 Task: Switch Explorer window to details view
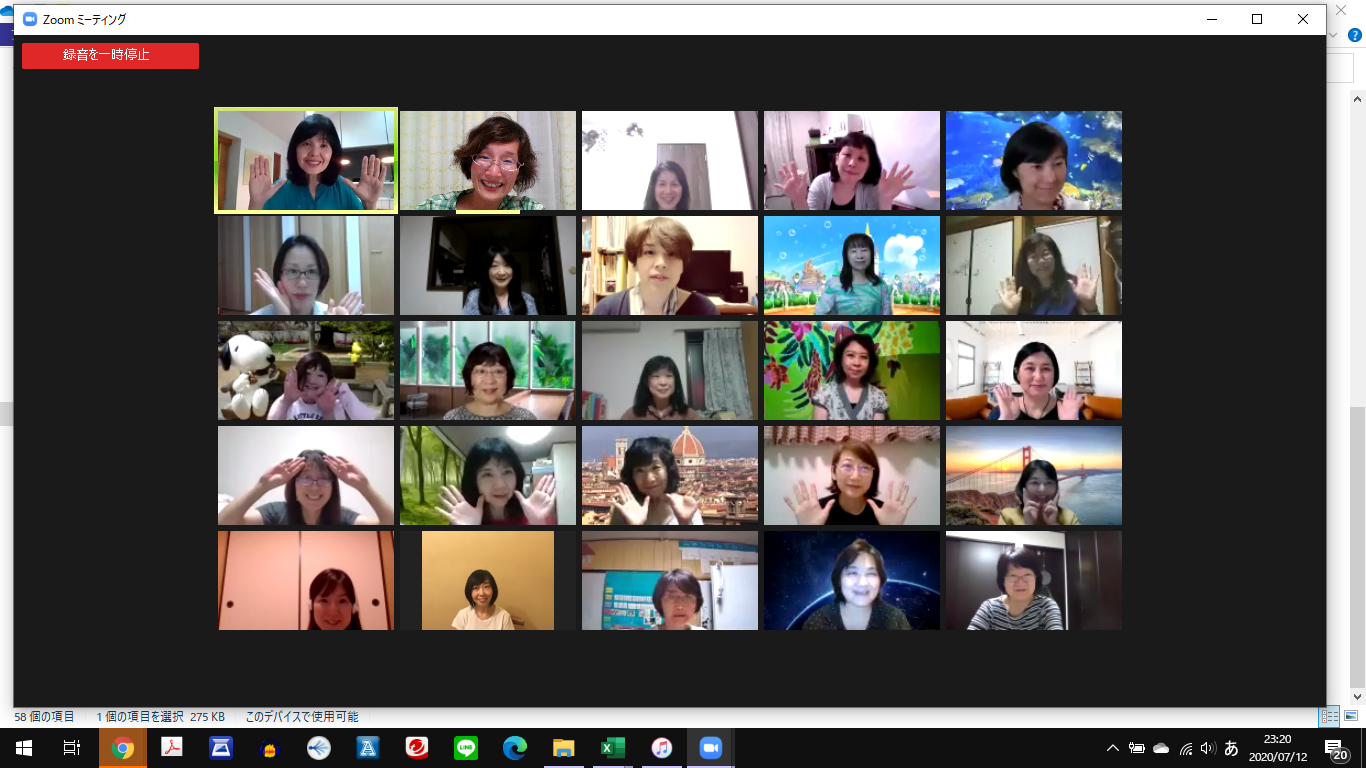[x=1330, y=716]
